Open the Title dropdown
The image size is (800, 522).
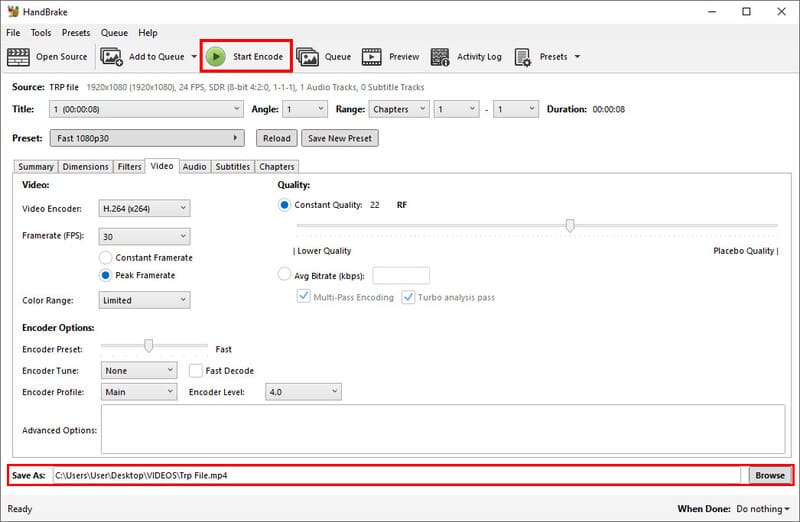pyautogui.click(x=145, y=109)
